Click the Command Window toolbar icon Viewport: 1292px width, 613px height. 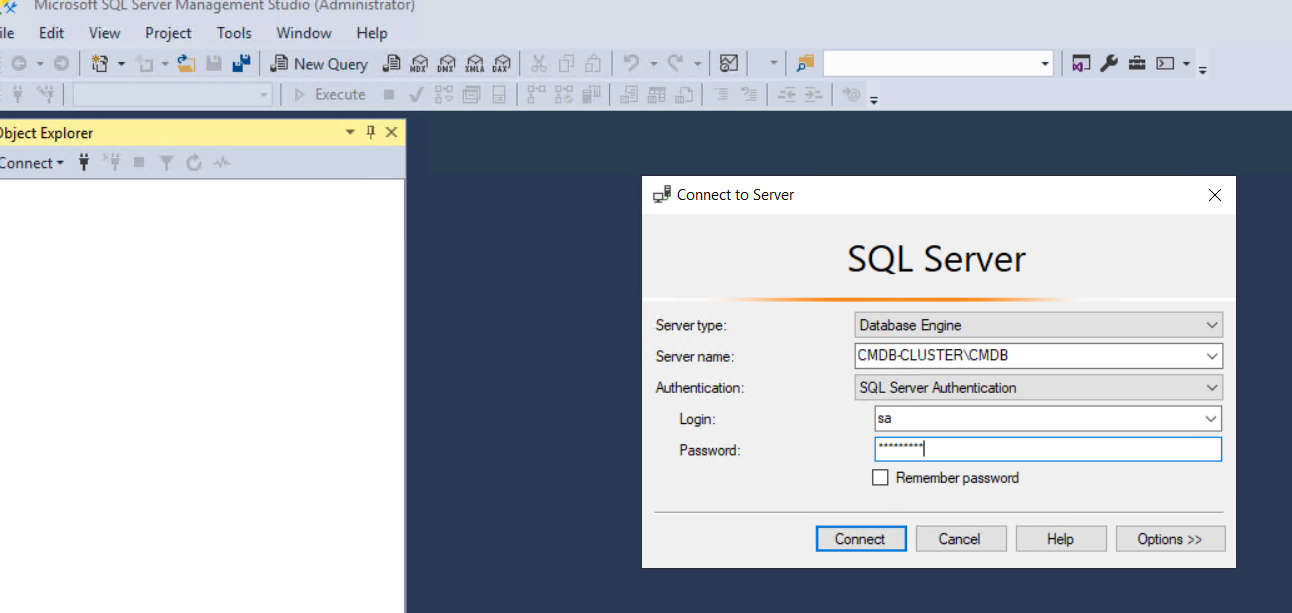[1165, 64]
